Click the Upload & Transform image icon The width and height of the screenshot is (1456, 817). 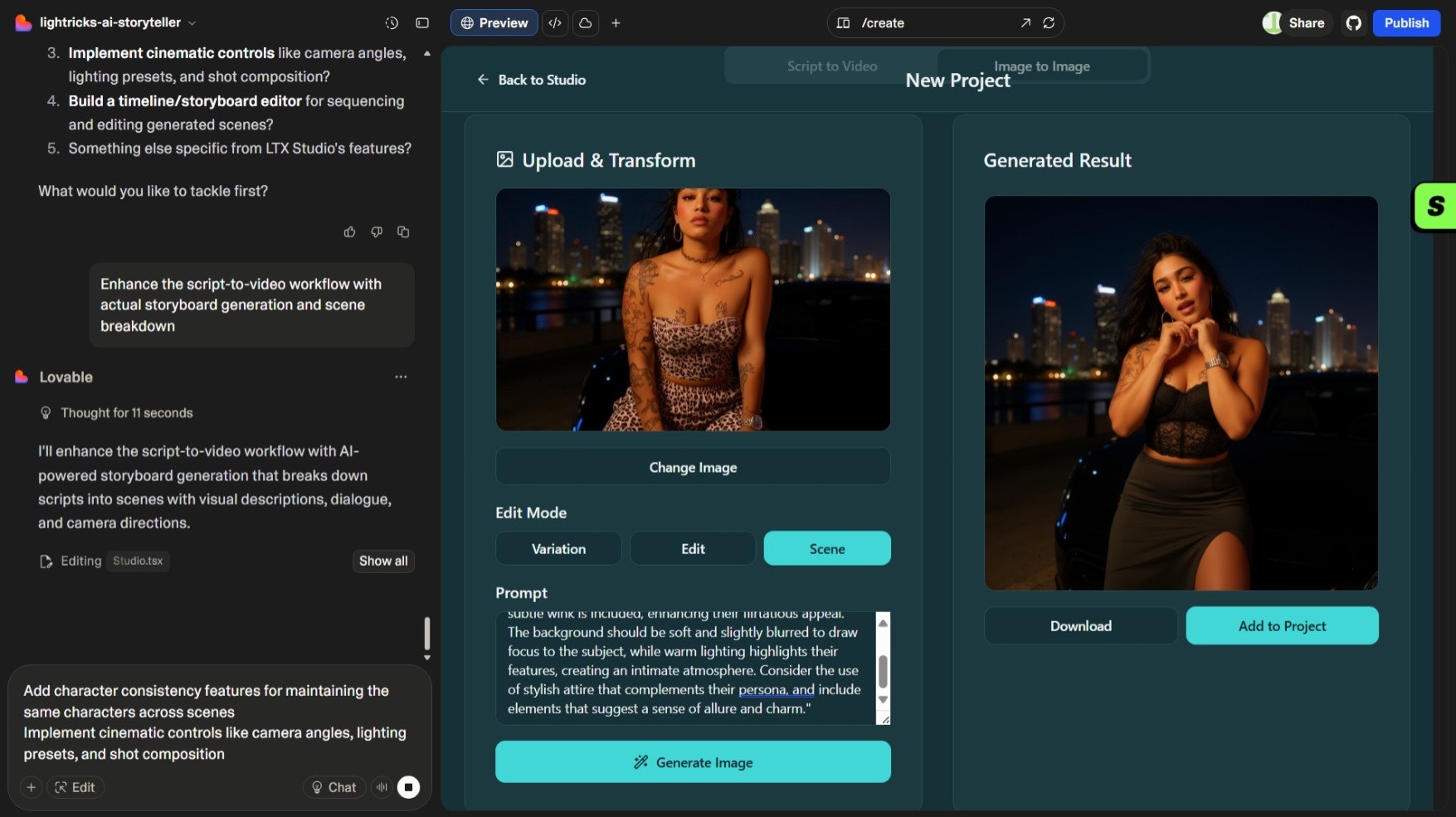(x=504, y=159)
